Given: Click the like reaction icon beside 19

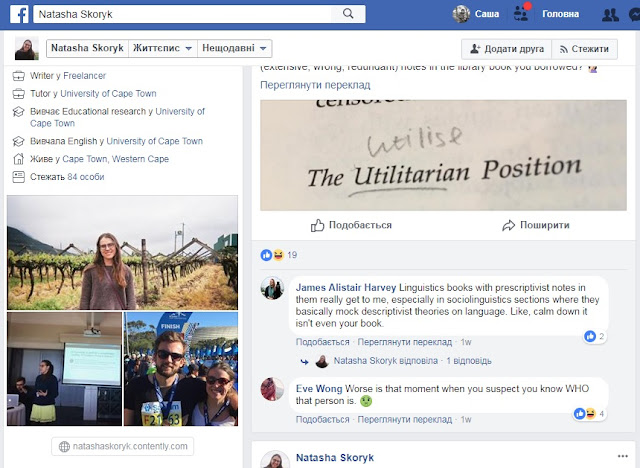Looking at the screenshot, I should tap(266, 255).
